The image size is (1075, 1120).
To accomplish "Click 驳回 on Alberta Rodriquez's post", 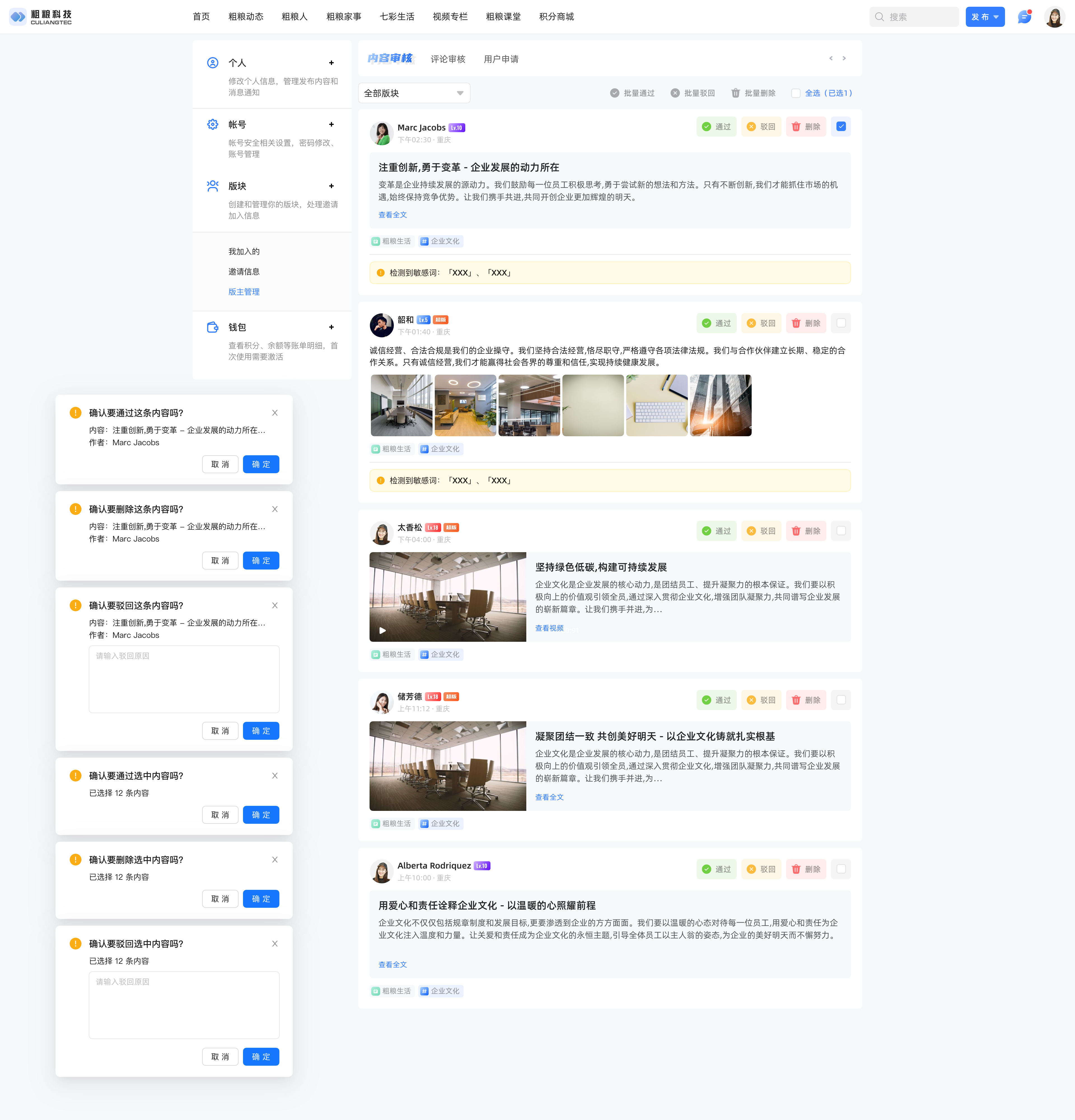I will 761,869.
